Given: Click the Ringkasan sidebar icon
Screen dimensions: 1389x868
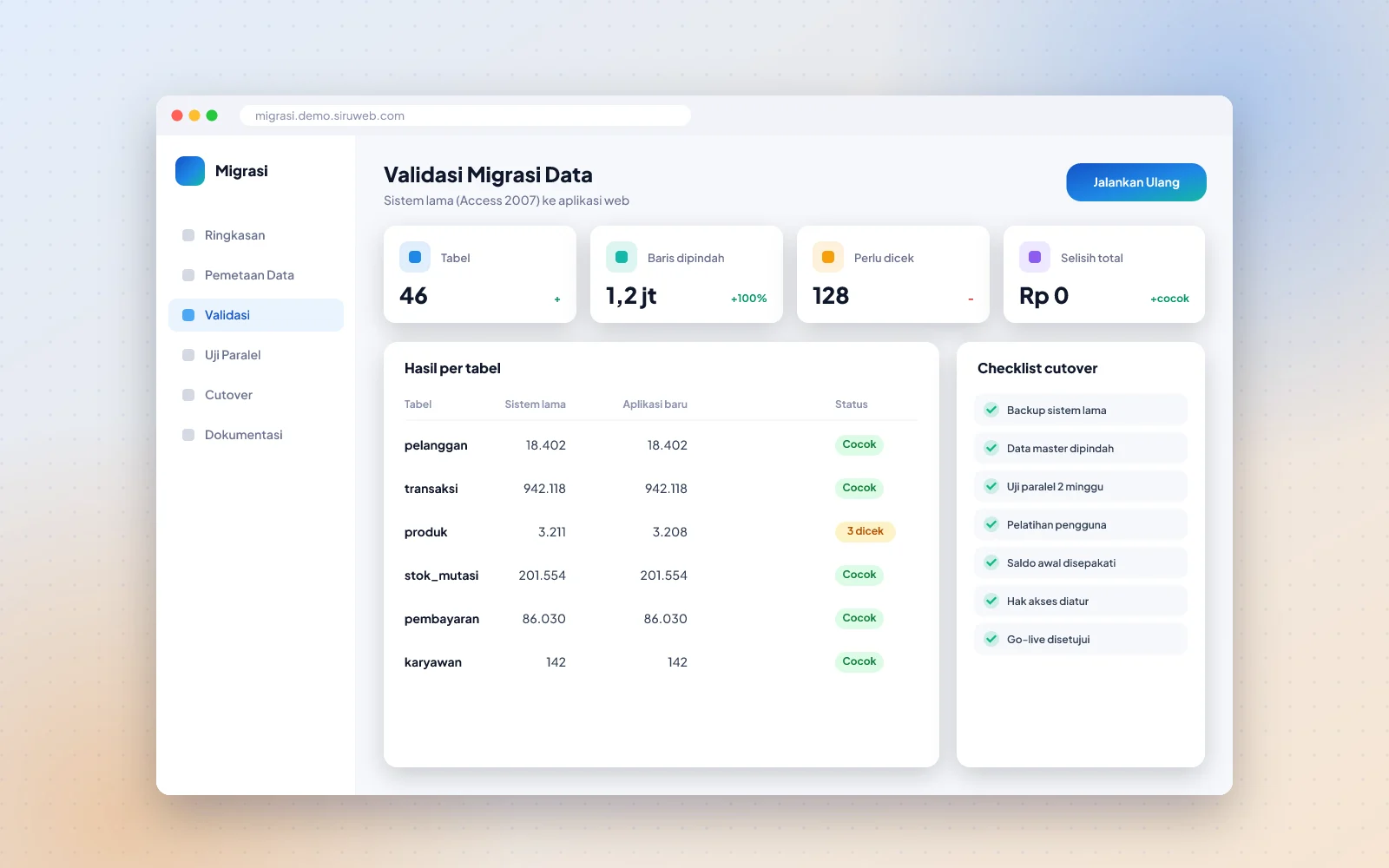Looking at the screenshot, I should pyautogui.click(x=188, y=235).
